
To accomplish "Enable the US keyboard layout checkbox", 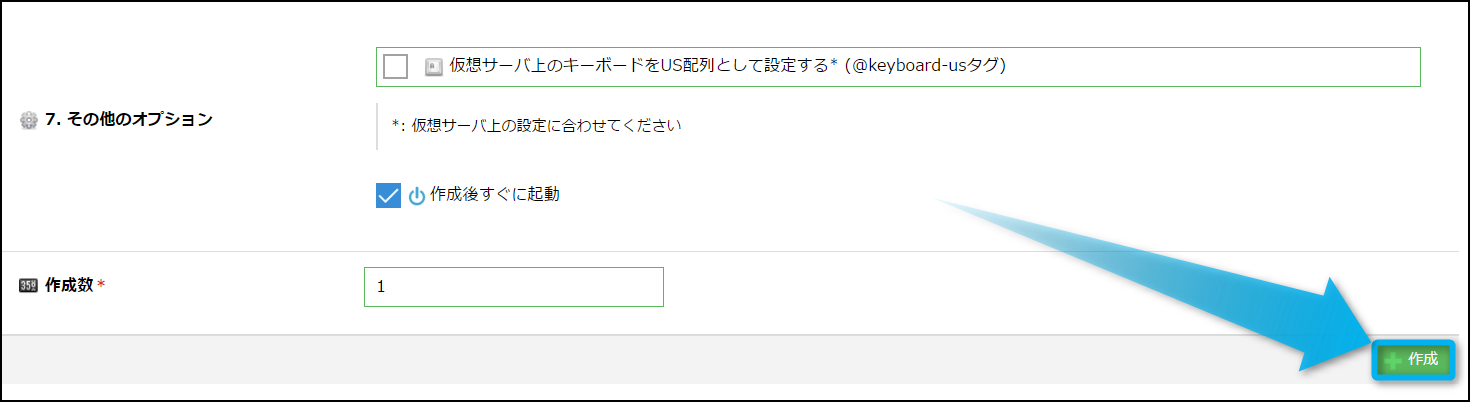I will click(396, 67).
